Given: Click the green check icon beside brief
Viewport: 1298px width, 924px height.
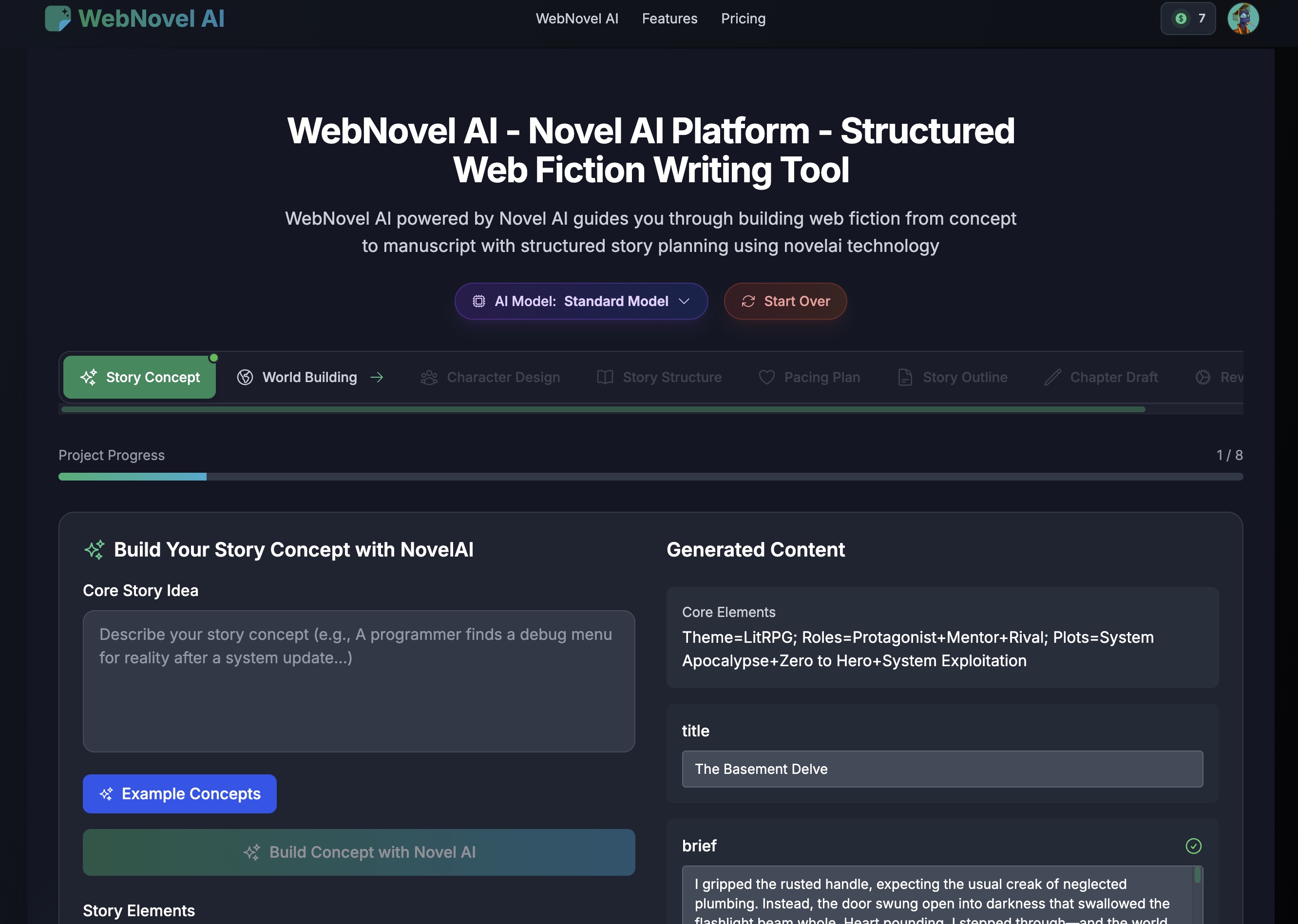Looking at the screenshot, I should pyautogui.click(x=1193, y=846).
